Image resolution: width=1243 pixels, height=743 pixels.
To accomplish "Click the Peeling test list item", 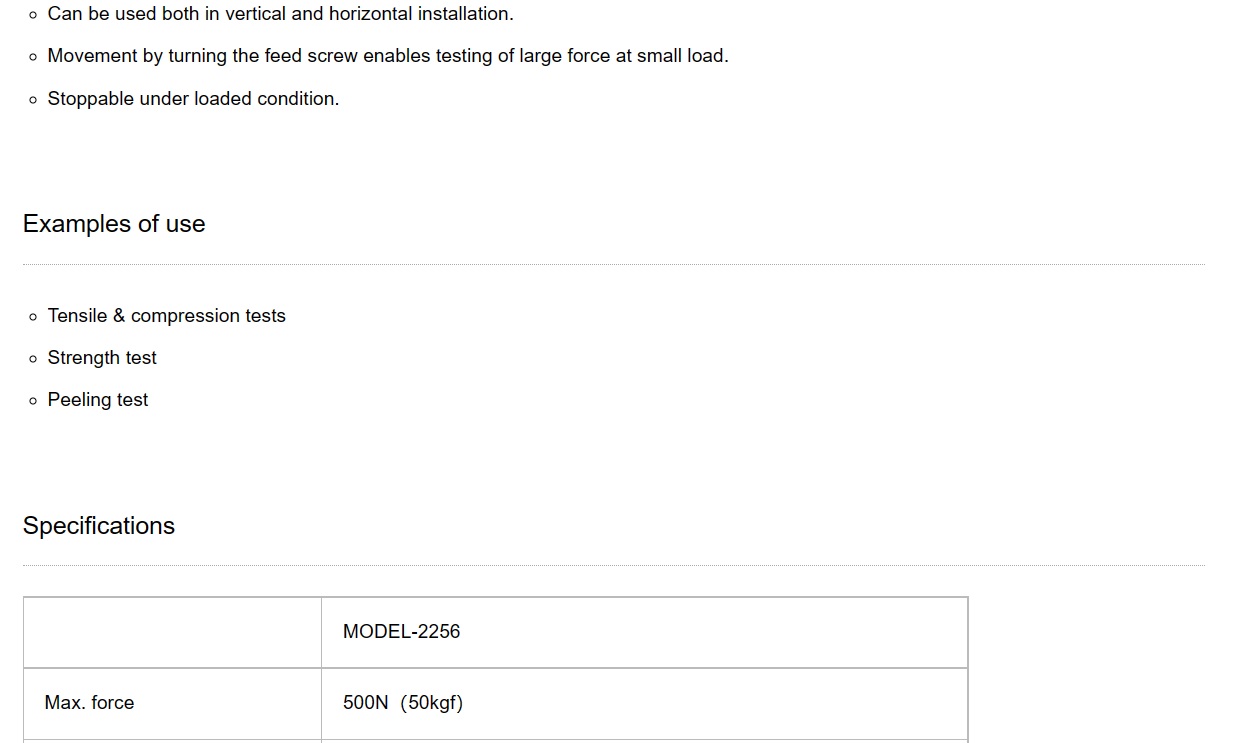I will [x=98, y=400].
